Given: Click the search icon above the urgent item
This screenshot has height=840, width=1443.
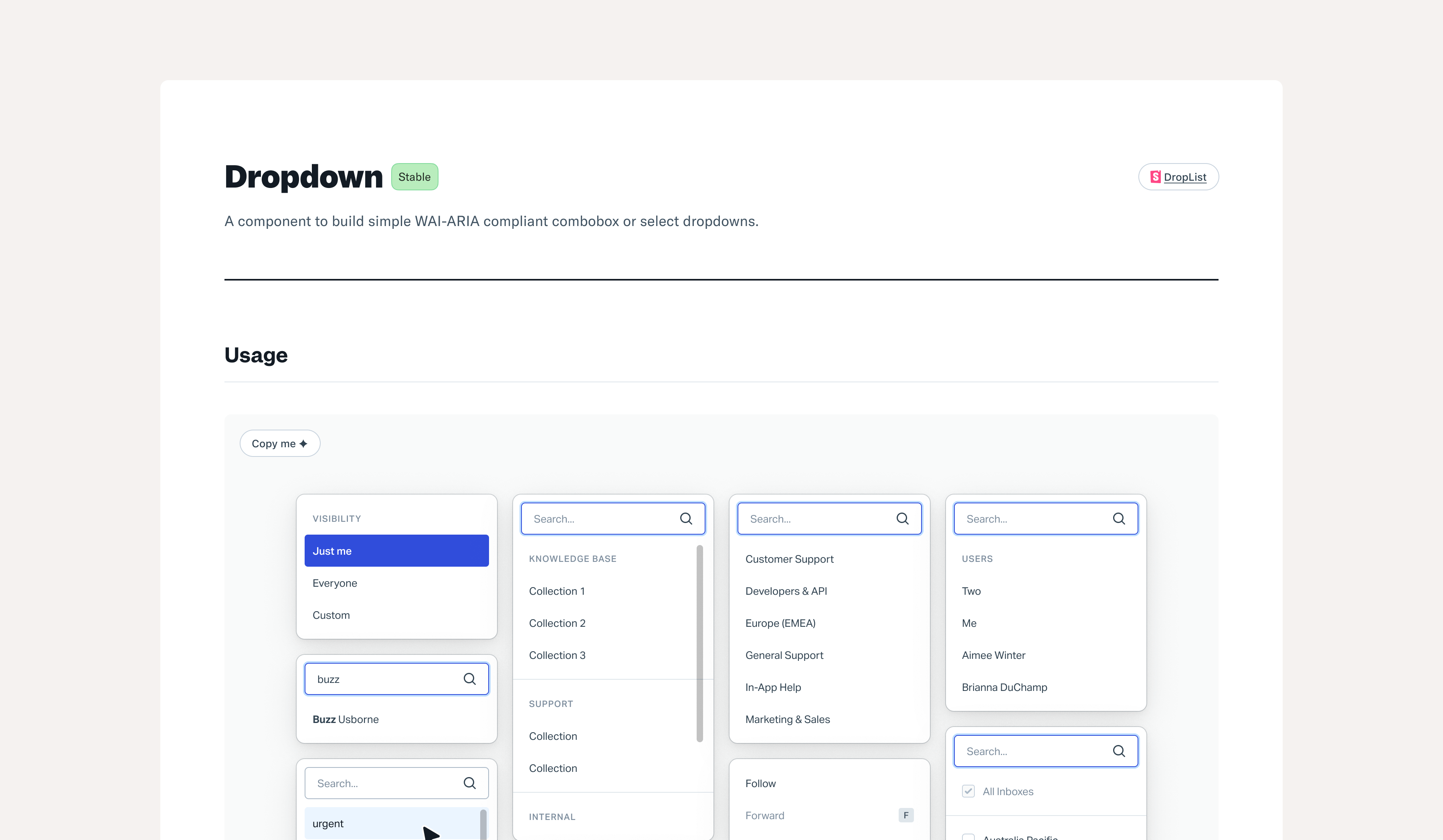Looking at the screenshot, I should pyautogui.click(x=469, y=783).
